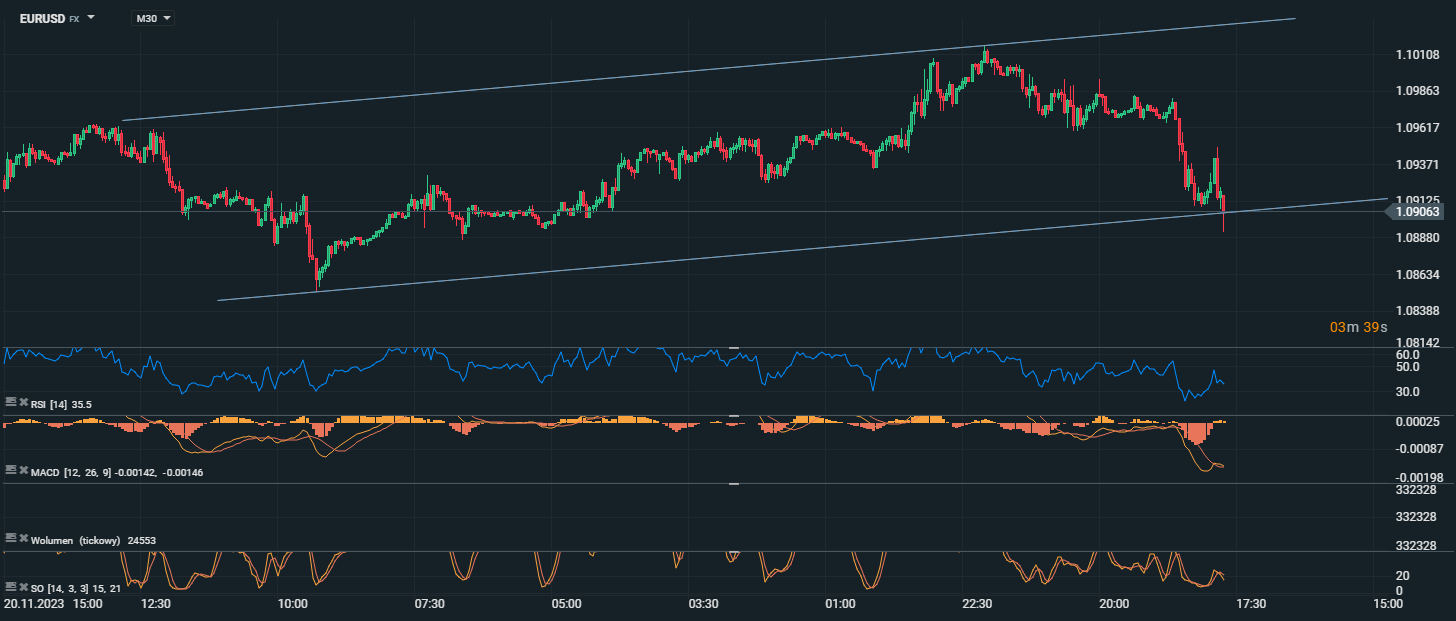
Task: Click RSI scale value 30.0
Action: tap(1408, 391)
